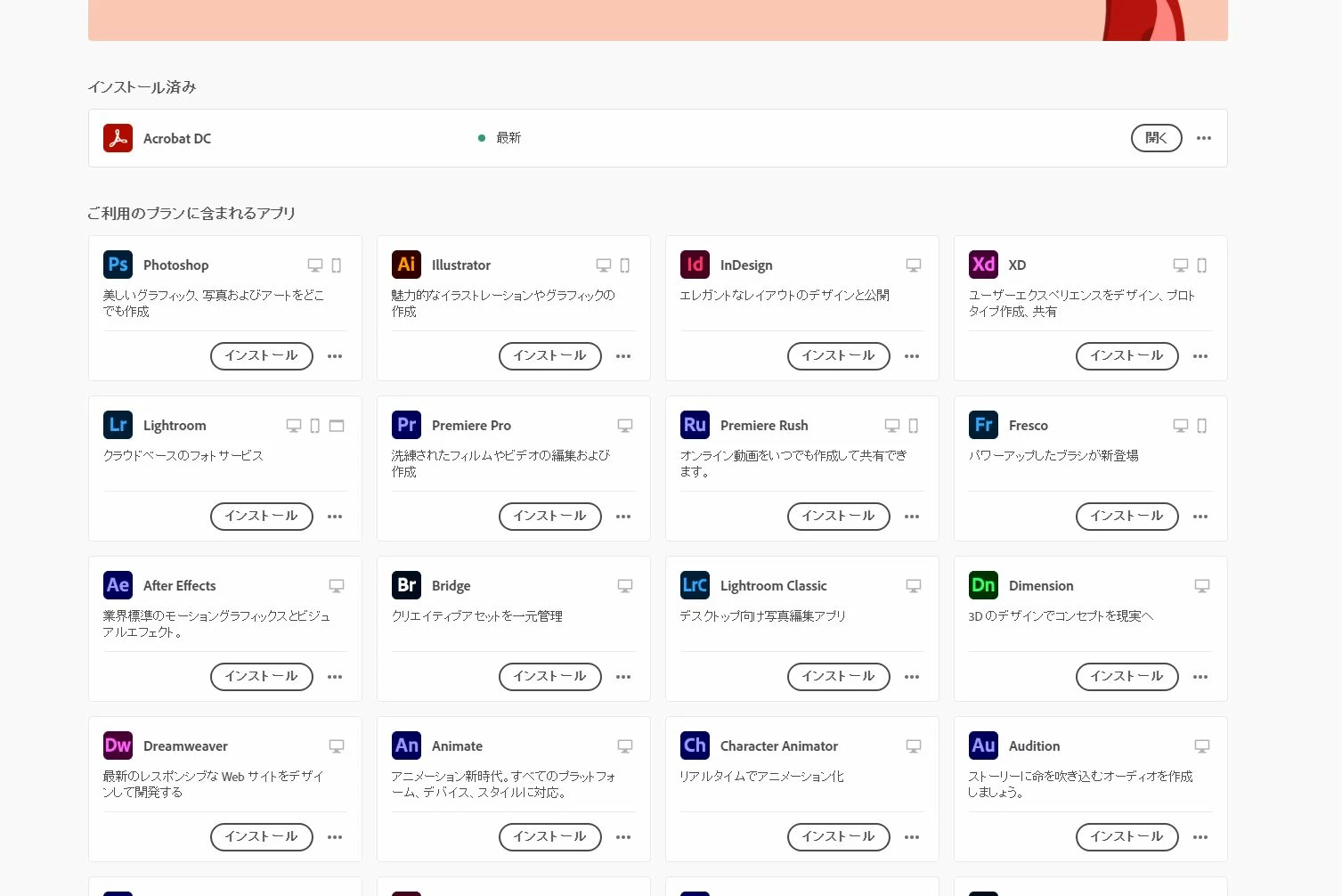Image resolution: width=1342 pixels, height=896 pixels.
Task: Click the mobile platform icon on Fresco card
Action: (x=1202, y=426)
